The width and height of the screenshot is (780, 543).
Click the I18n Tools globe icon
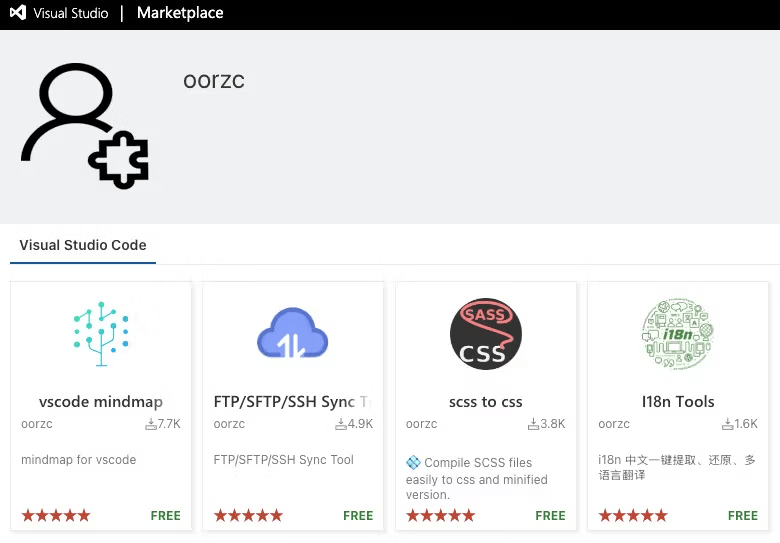(678, 334)
